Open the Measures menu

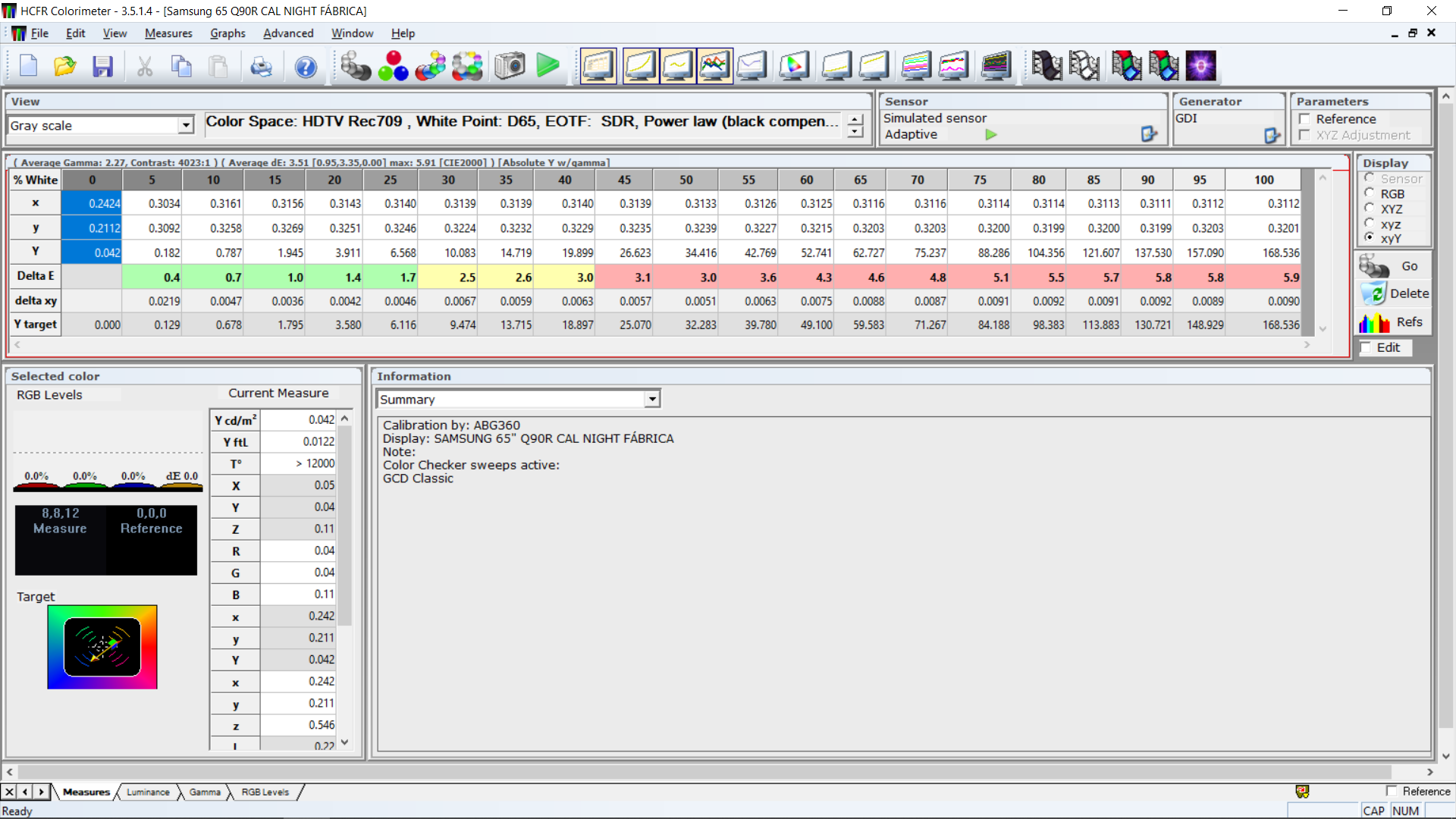tap(168, 33)
